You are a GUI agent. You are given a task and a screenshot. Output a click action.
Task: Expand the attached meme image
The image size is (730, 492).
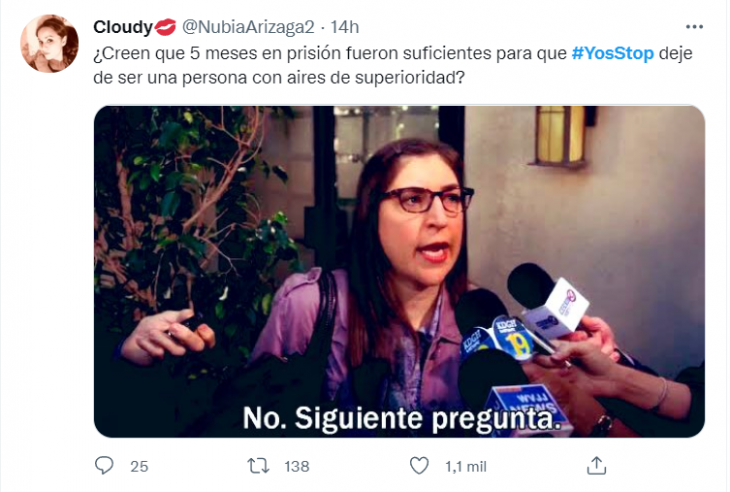[399, 271]
